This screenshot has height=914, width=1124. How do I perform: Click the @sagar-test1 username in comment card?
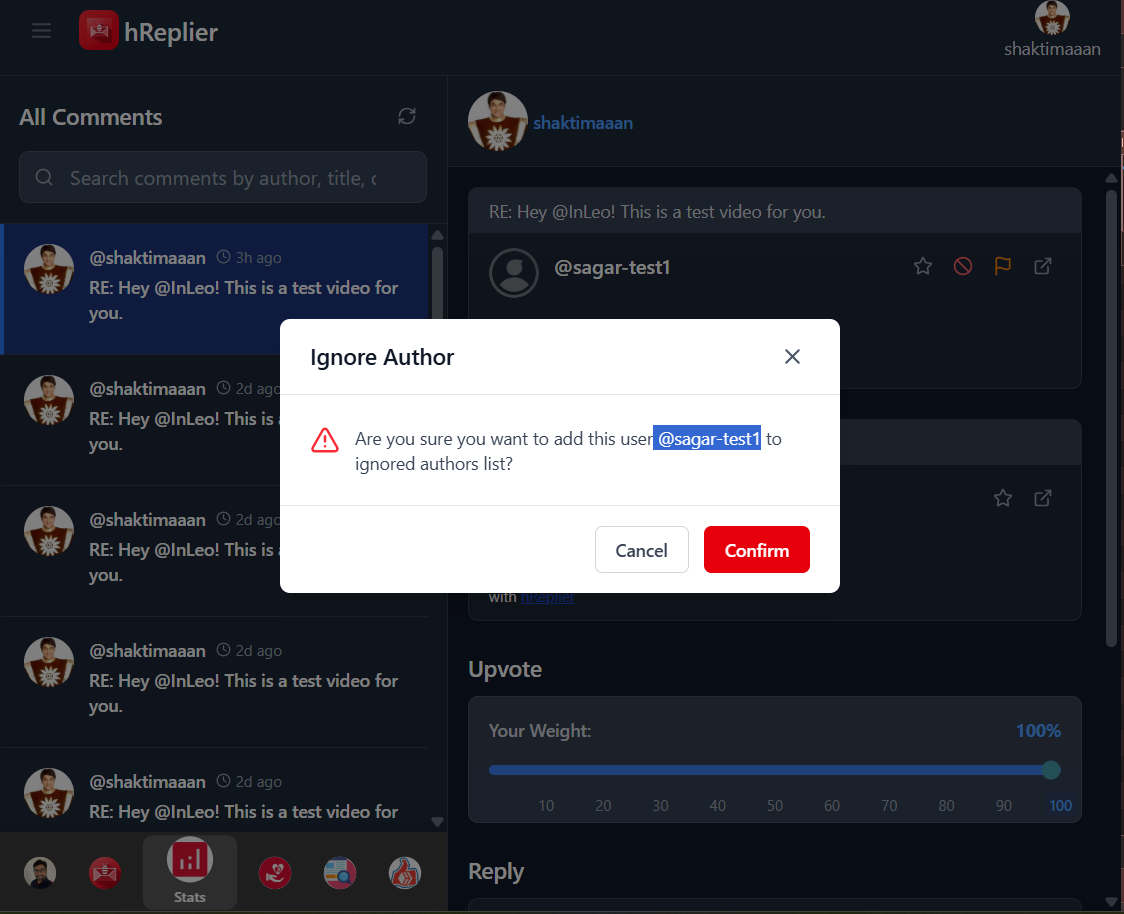(x=612, y=267)
